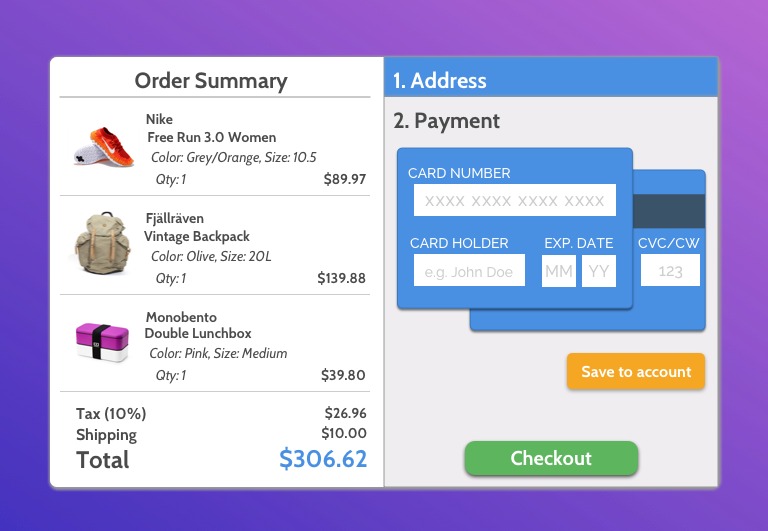Click the Shipping $10.00 amount
768x531 pixels.
click(x=344, y=433)
